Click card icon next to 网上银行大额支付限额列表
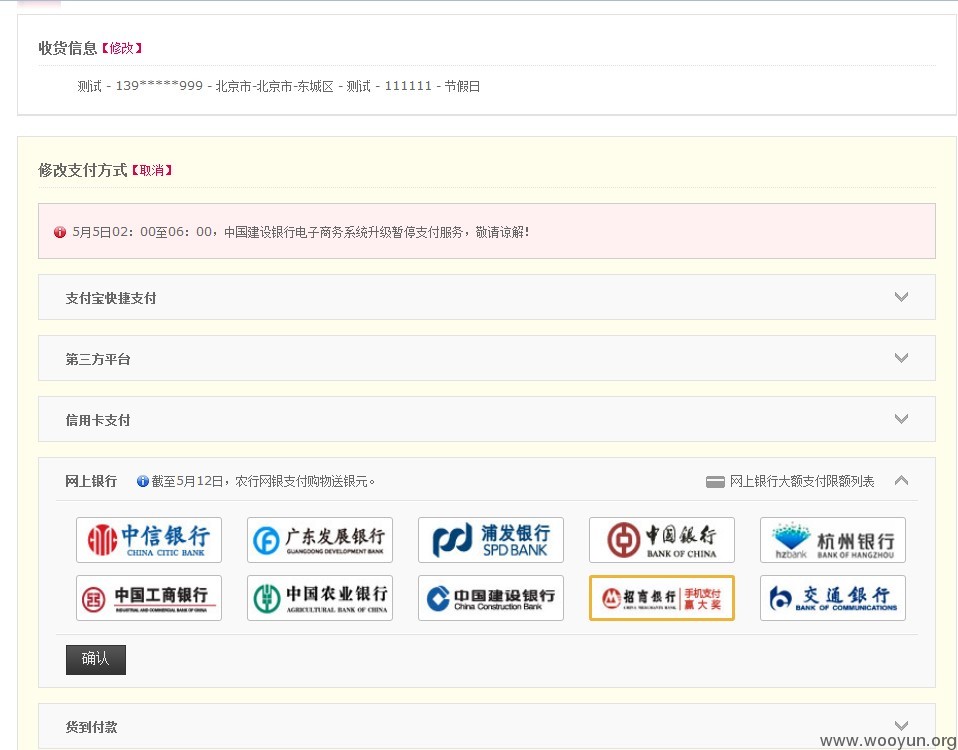This screenshot has width=958, height=750. (715, 482)
